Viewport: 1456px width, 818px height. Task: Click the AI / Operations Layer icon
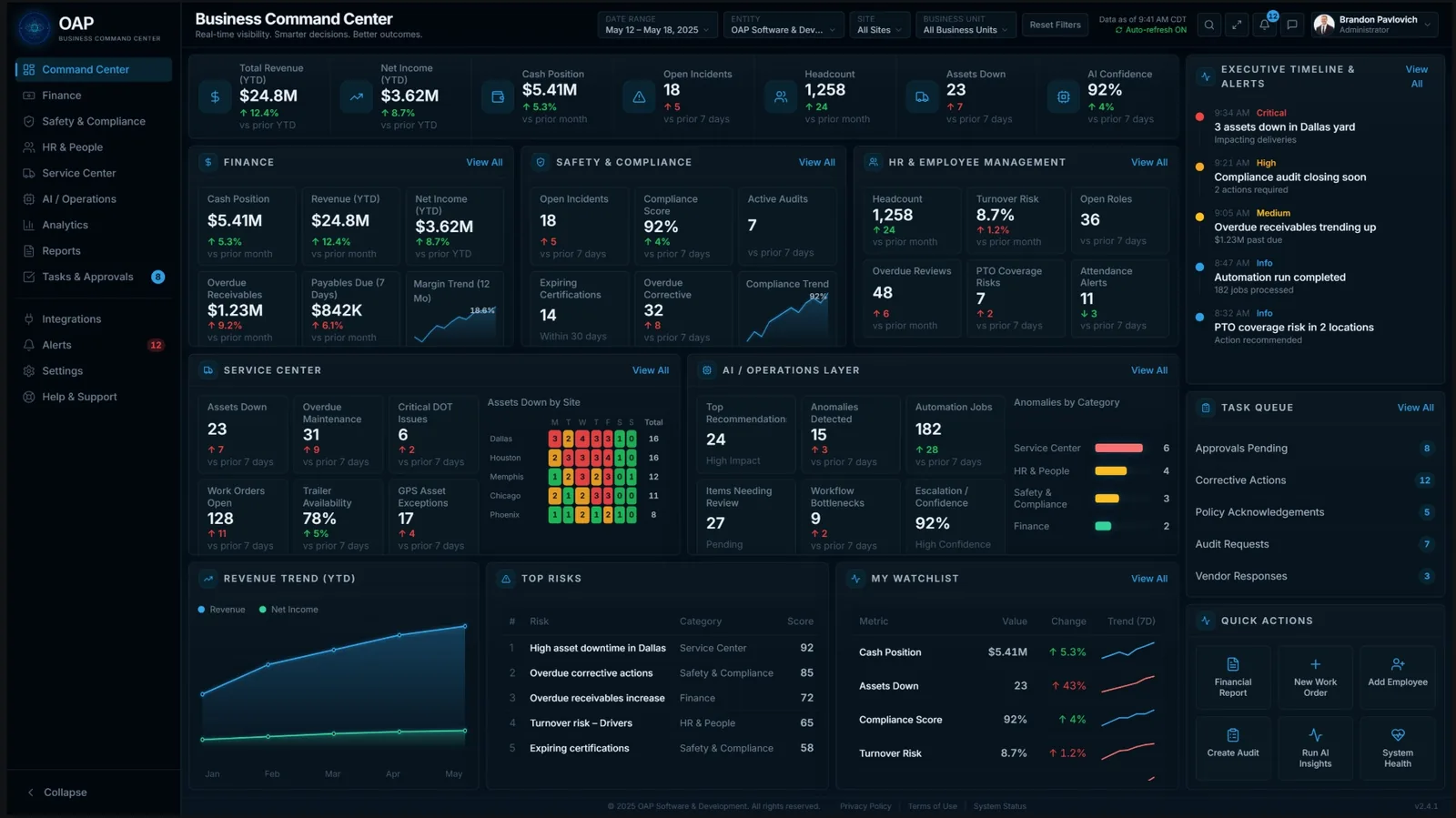707,370
